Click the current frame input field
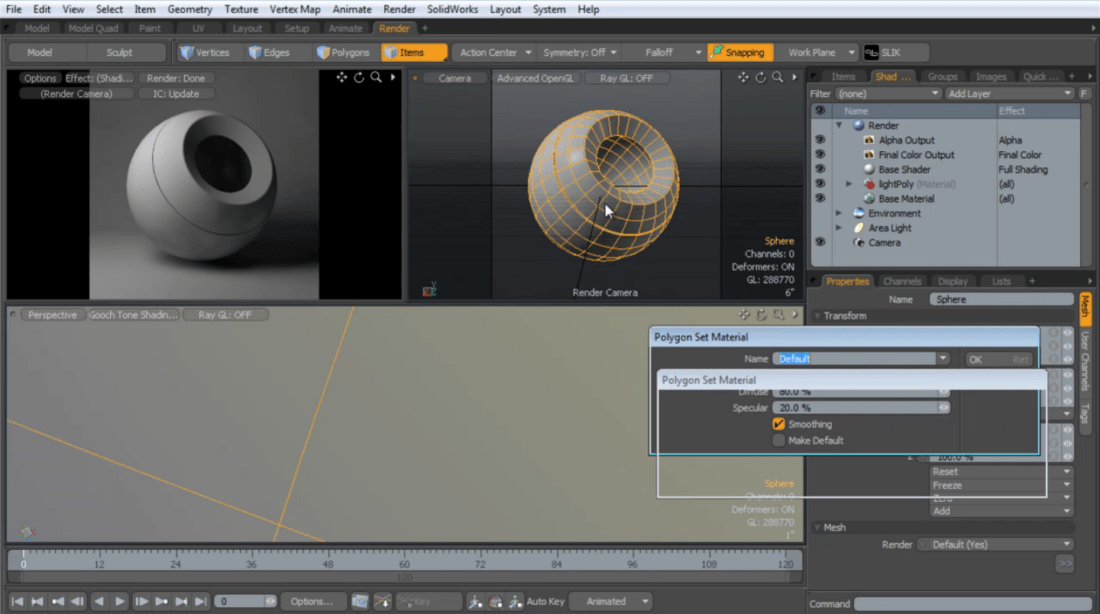 pyautogui.click(x=240, y=601)
